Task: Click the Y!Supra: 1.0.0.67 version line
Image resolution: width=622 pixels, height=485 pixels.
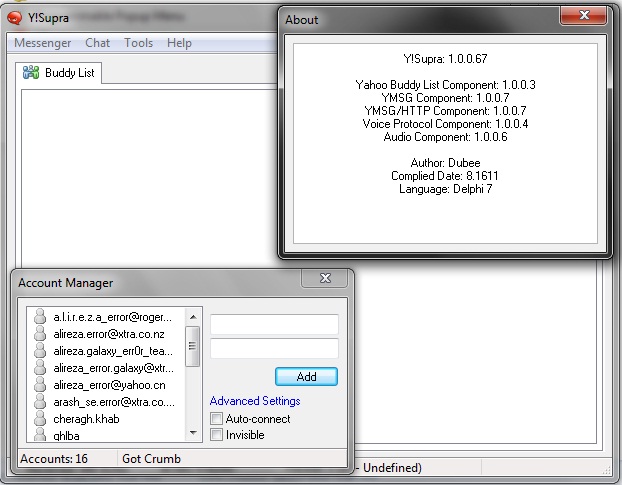Action: (x=445, y=59)
